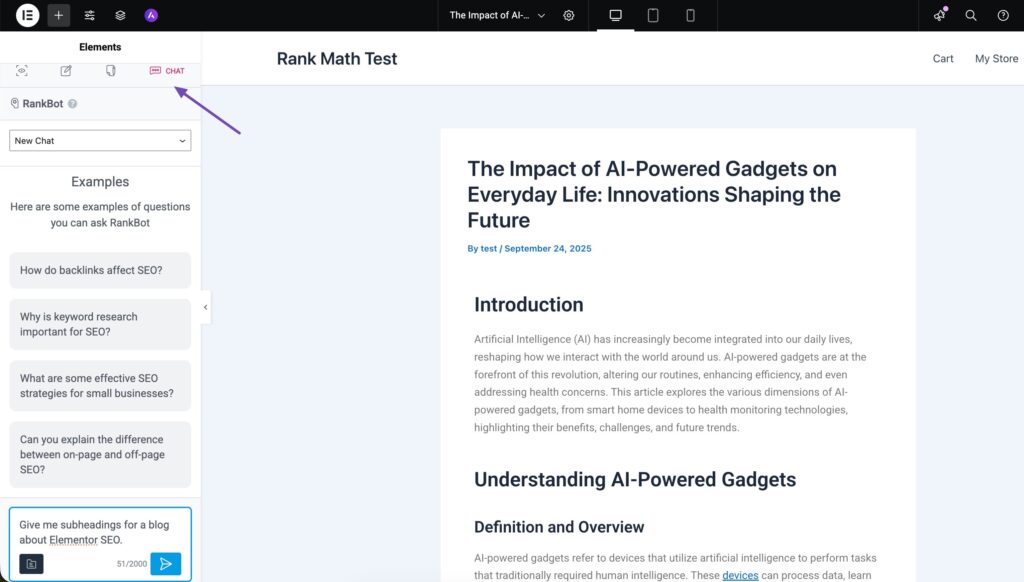
Task: Click the purple Astra icon in top bar
Action: pyautogui.click(x=151, y=15)
